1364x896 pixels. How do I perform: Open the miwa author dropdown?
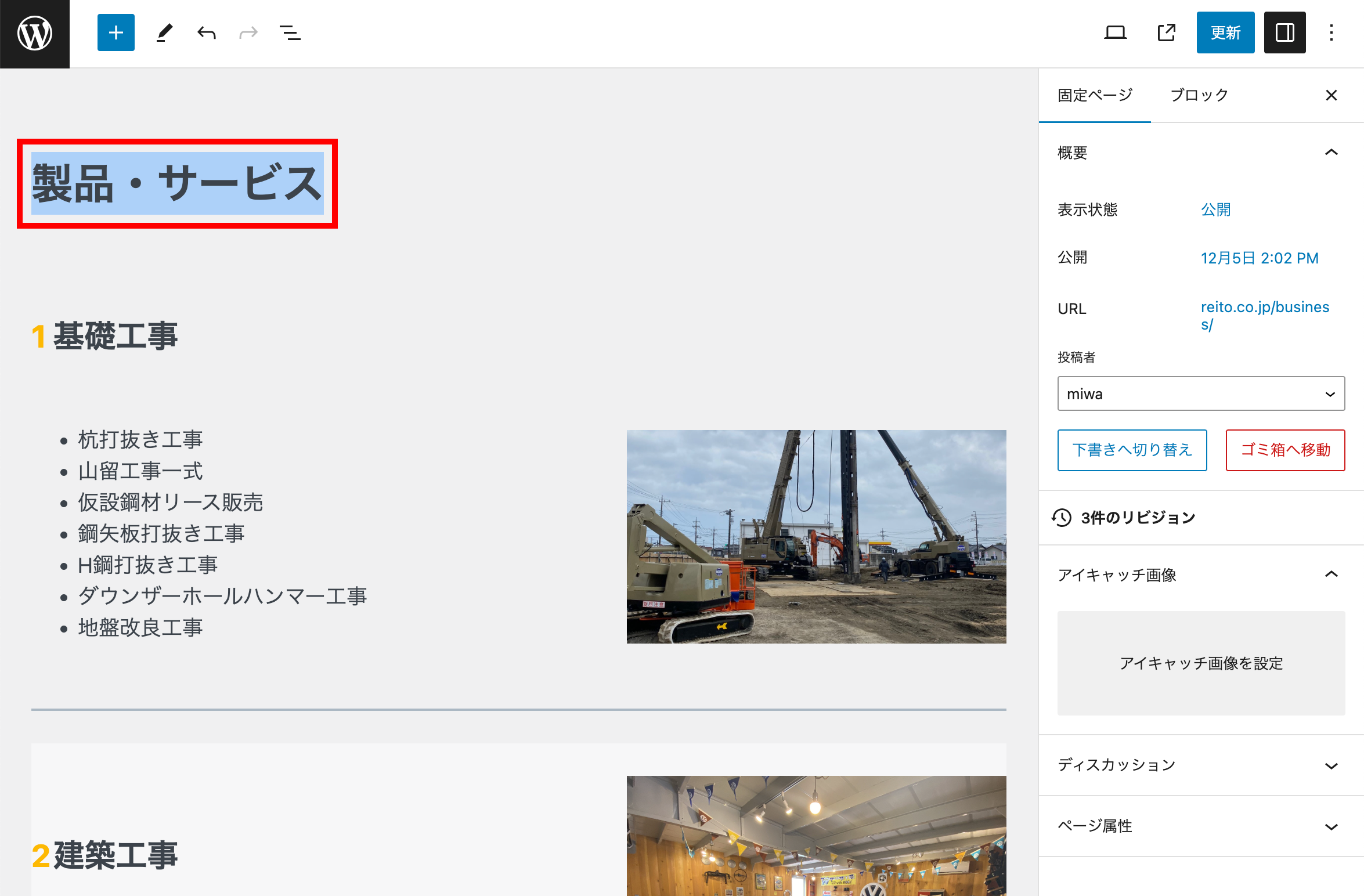pos(1200,393)
